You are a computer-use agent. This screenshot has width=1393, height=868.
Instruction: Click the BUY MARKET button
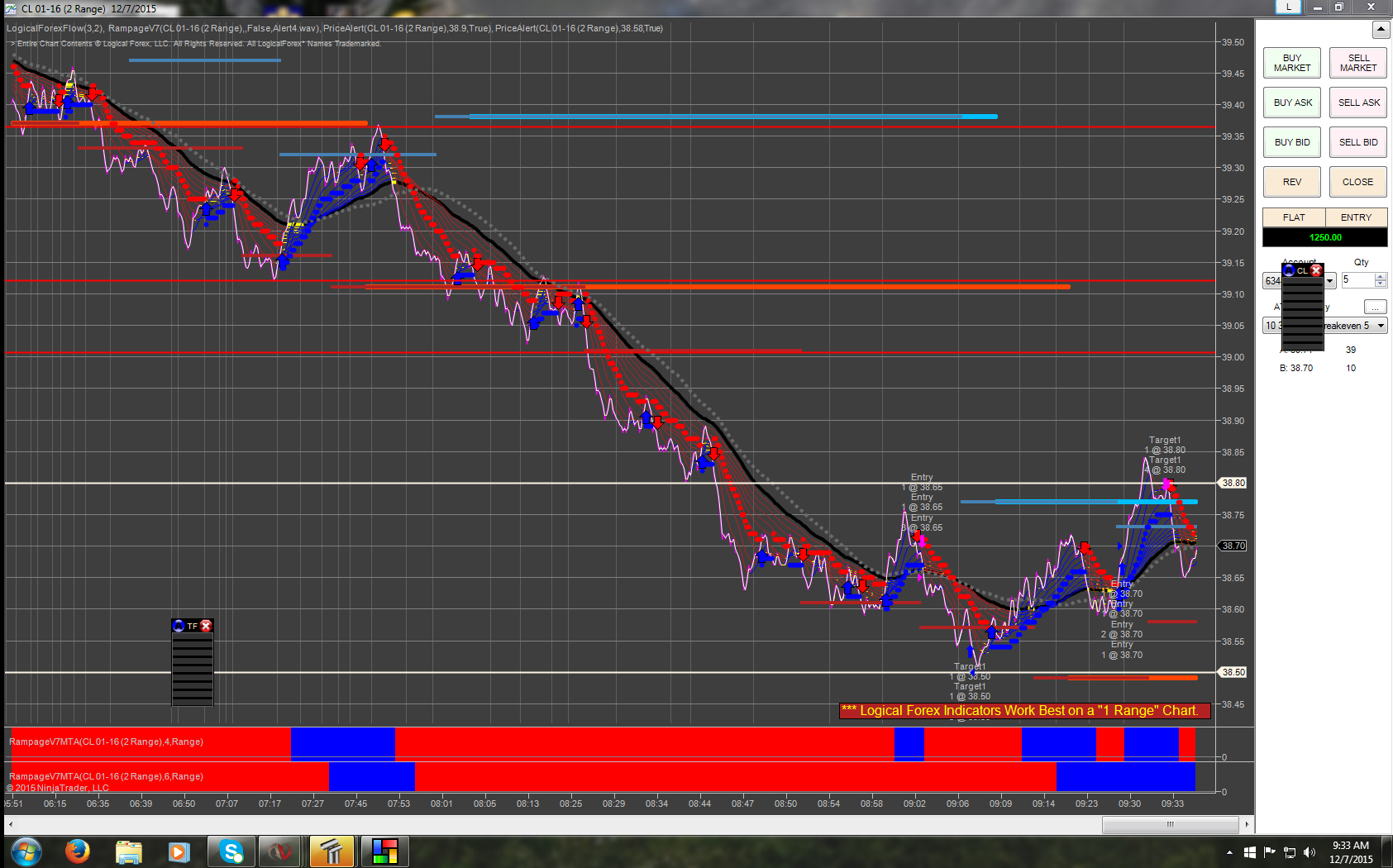(x=1291, y=63)
